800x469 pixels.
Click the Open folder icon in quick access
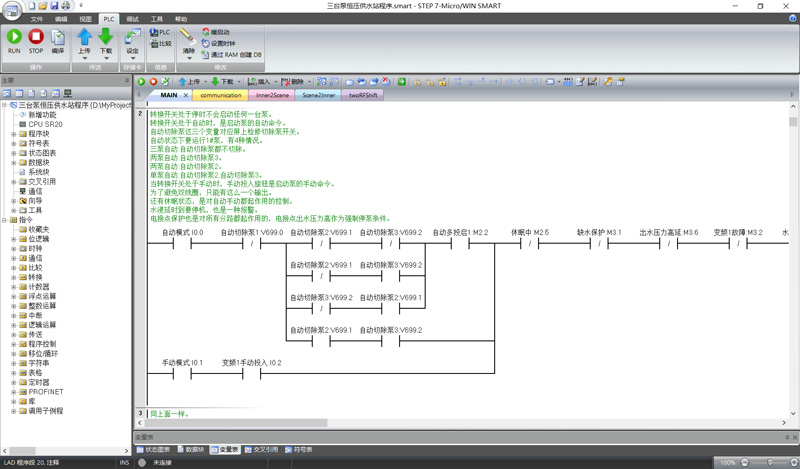pos(43,6)
